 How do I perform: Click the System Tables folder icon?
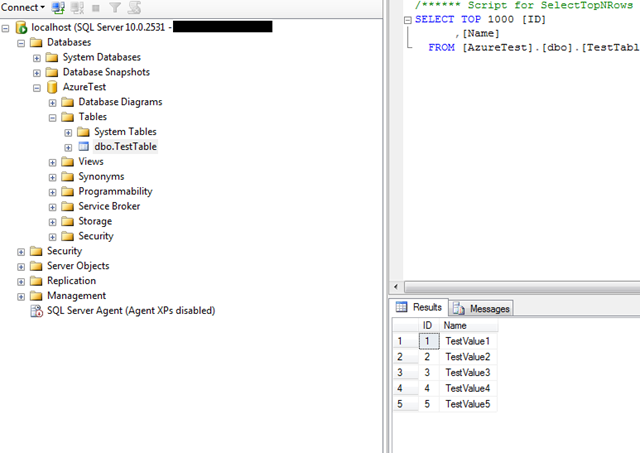click(83, 132)
